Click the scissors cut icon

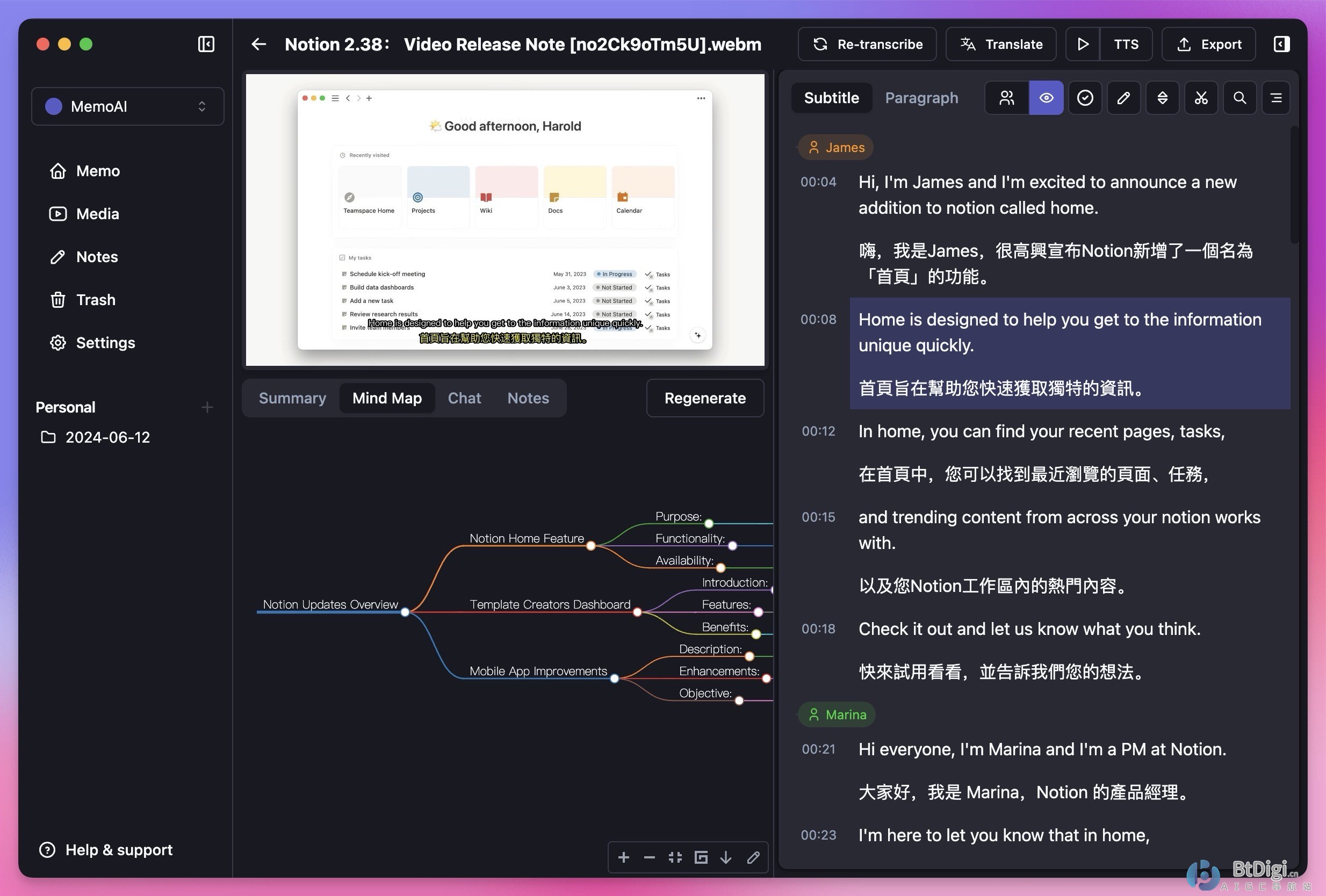(1200, 98)
